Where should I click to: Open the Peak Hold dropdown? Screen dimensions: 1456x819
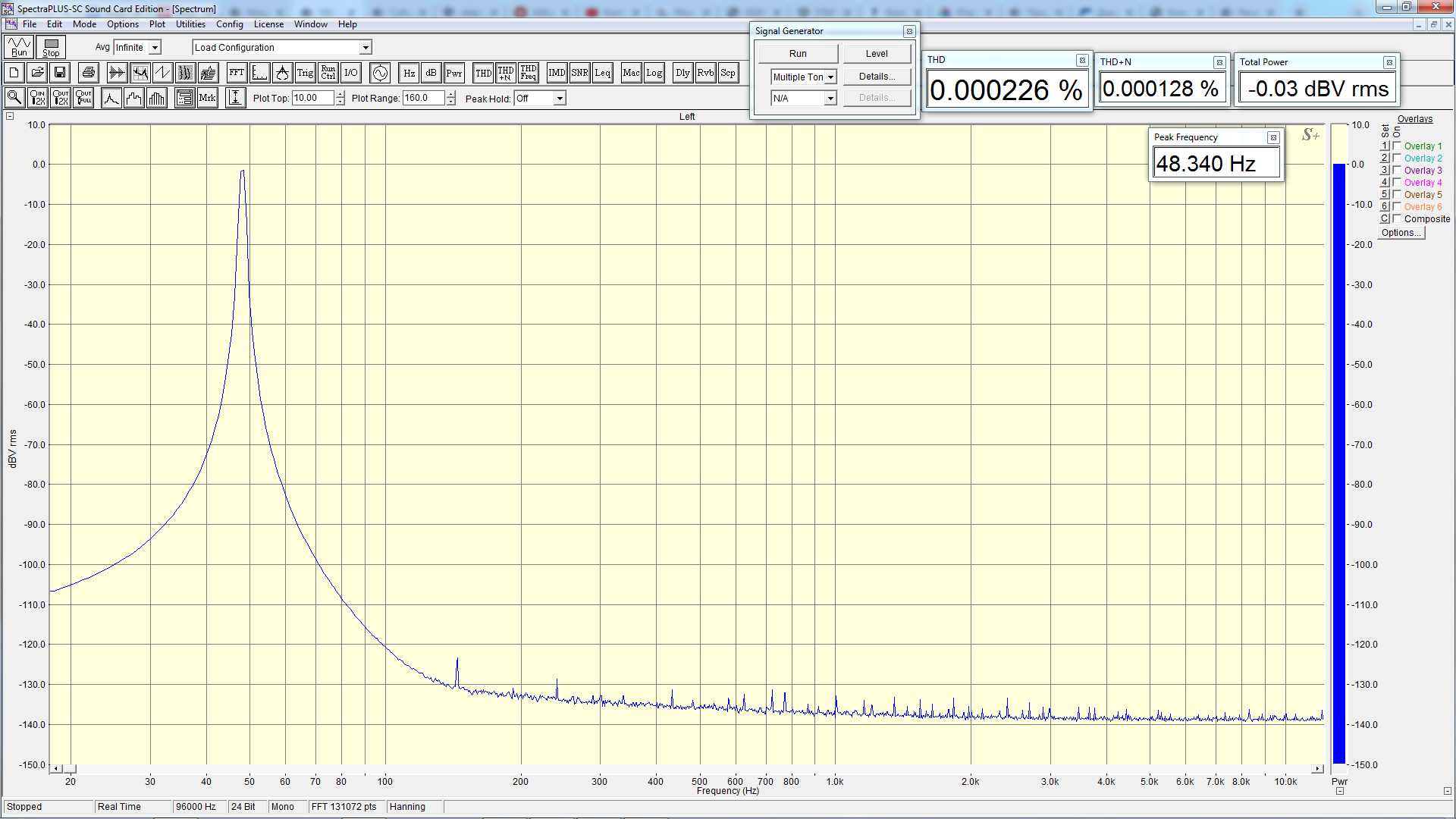pos(560,99)
